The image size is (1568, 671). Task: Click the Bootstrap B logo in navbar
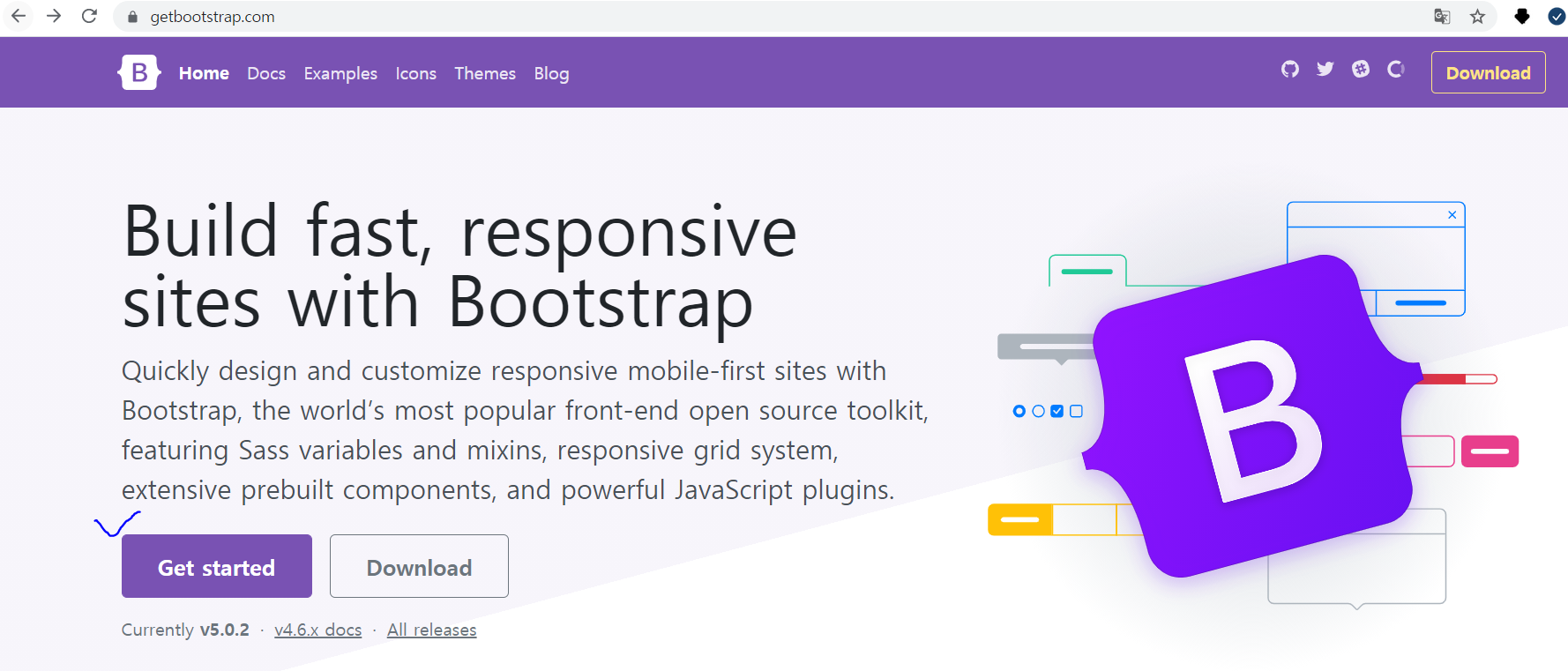[x=139, y=72]
